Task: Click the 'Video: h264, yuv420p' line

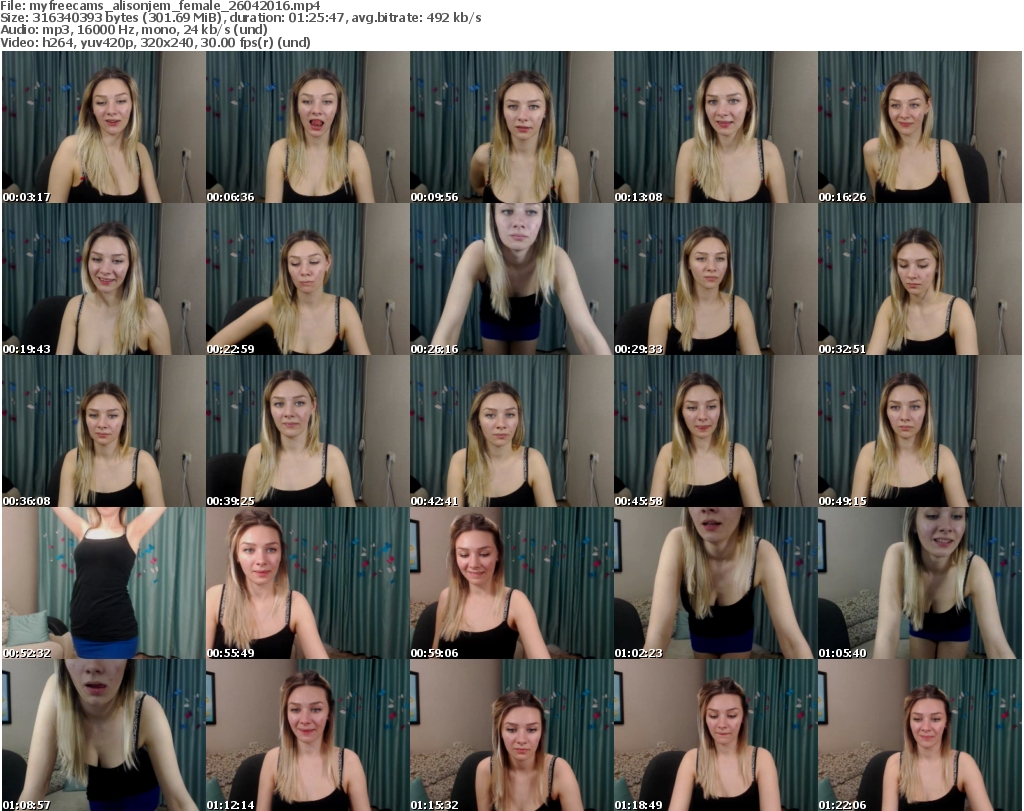Action: [155, 42]
